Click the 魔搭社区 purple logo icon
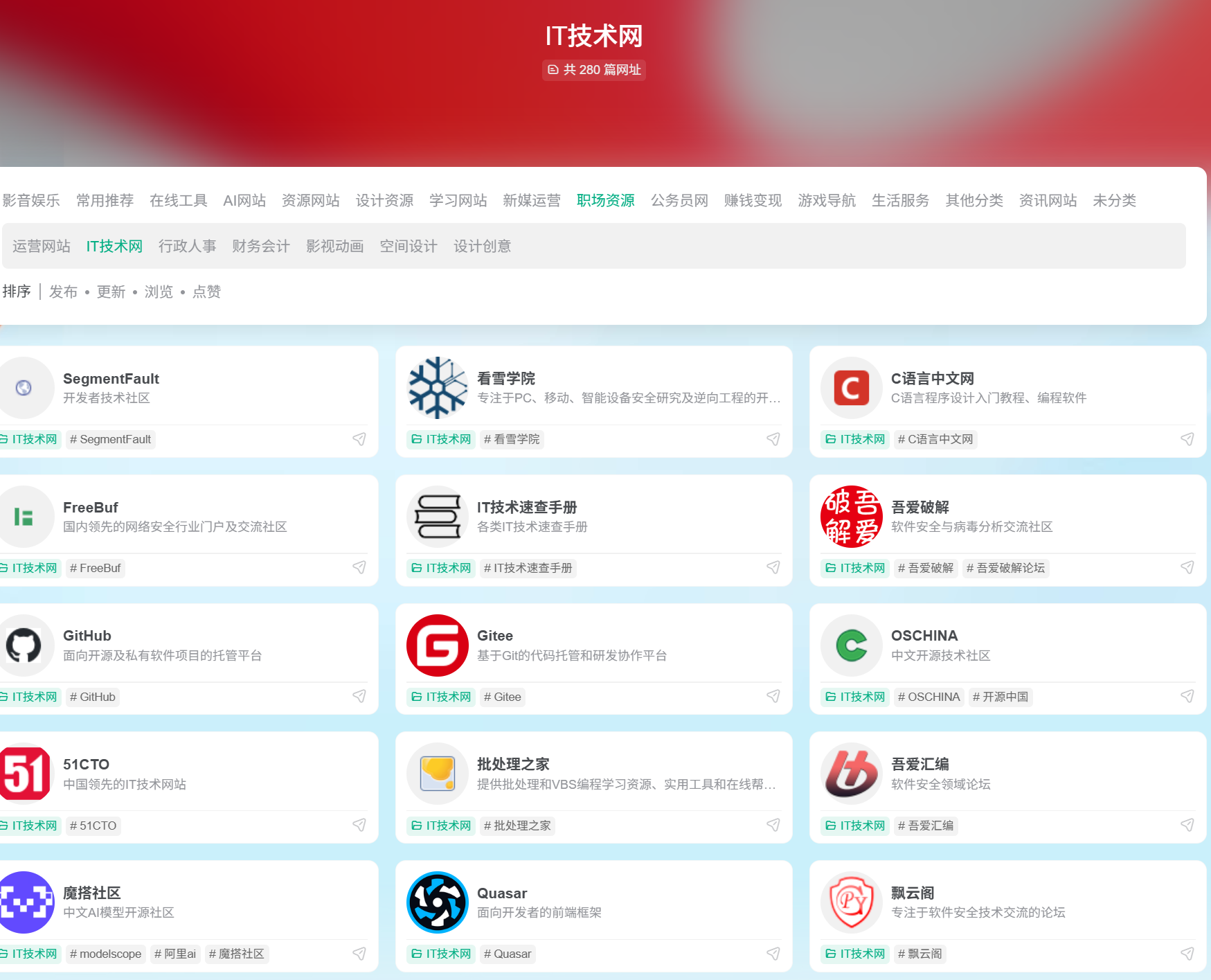 (26, 902)
